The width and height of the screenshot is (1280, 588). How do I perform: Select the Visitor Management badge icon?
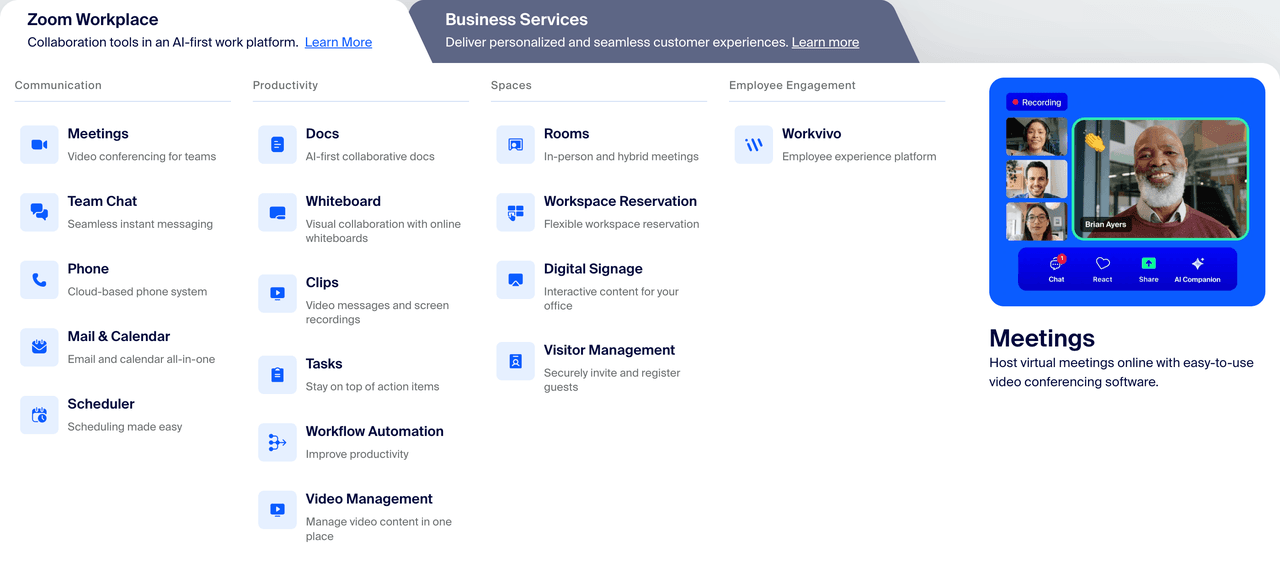pyautogui.click(x=515, y=361)
